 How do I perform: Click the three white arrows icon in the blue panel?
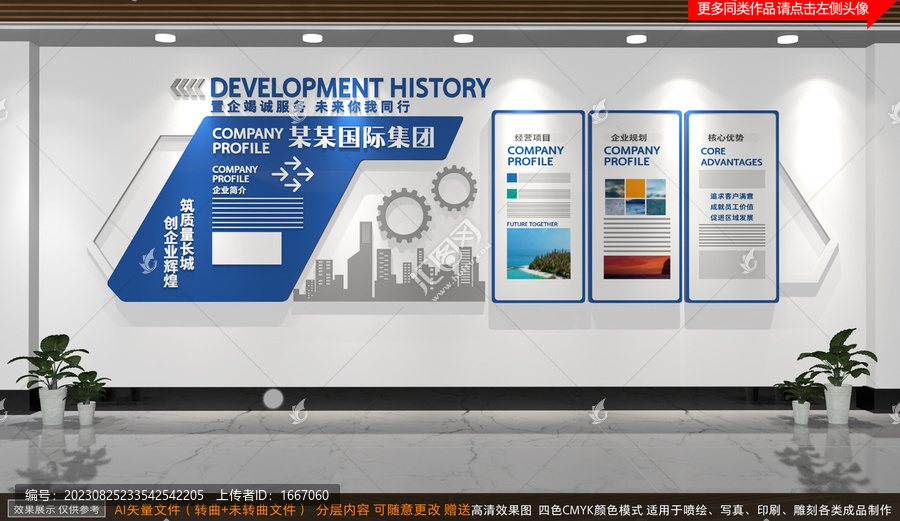[293, 174]
